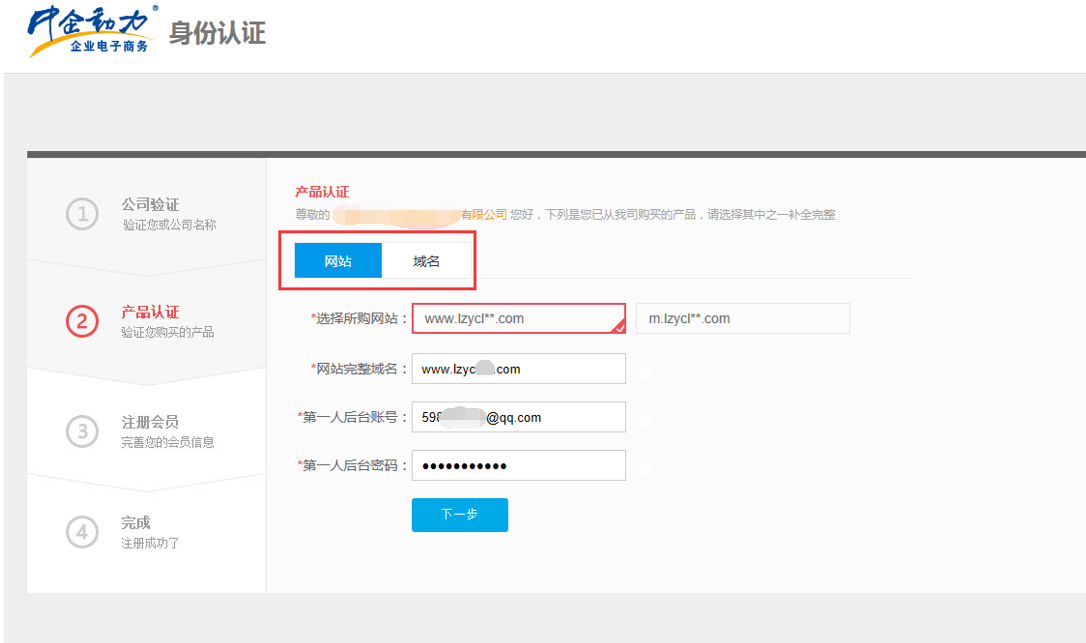Click the step 1 circle icon
Viewport: 1086px width, 643px height.
(x=82, y=214)
